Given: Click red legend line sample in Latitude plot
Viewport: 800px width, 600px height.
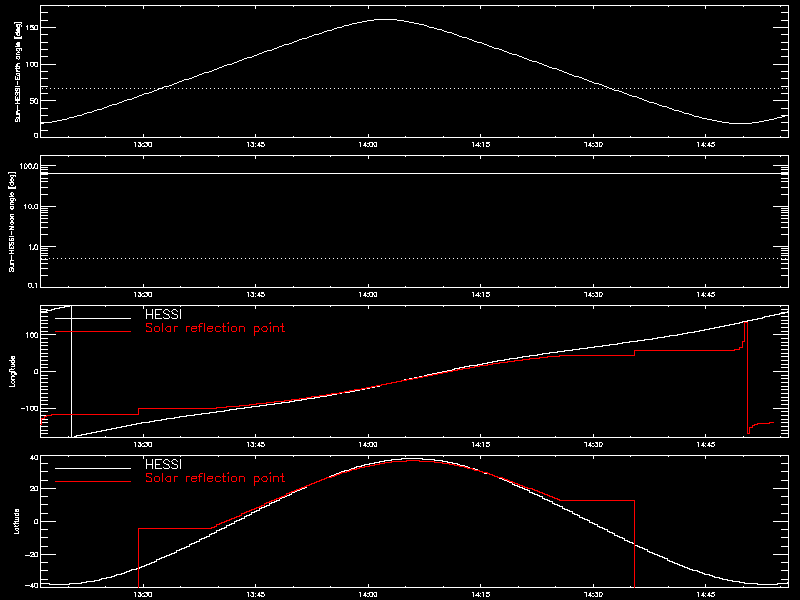Looking at the screenshot, I should pyautogui.click(x=93, y=482).
